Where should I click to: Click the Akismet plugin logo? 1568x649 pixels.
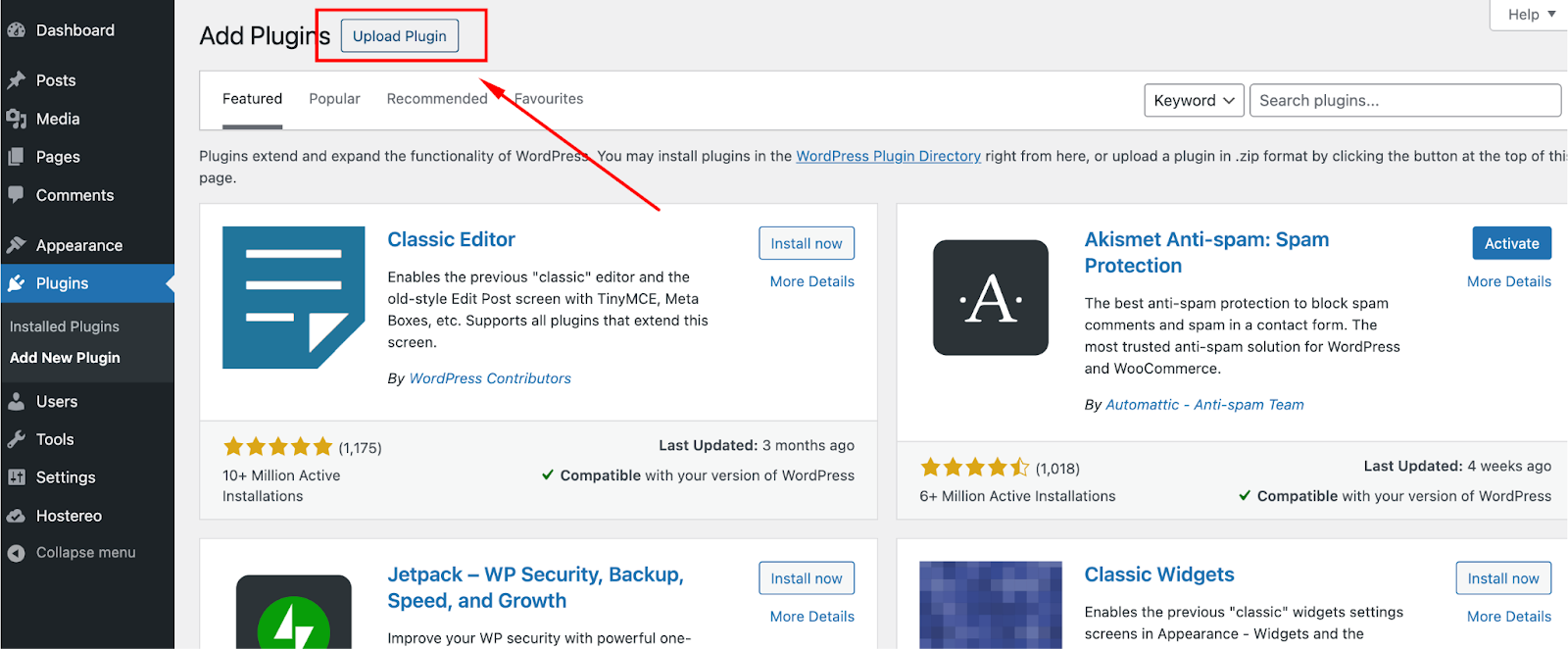991,297
